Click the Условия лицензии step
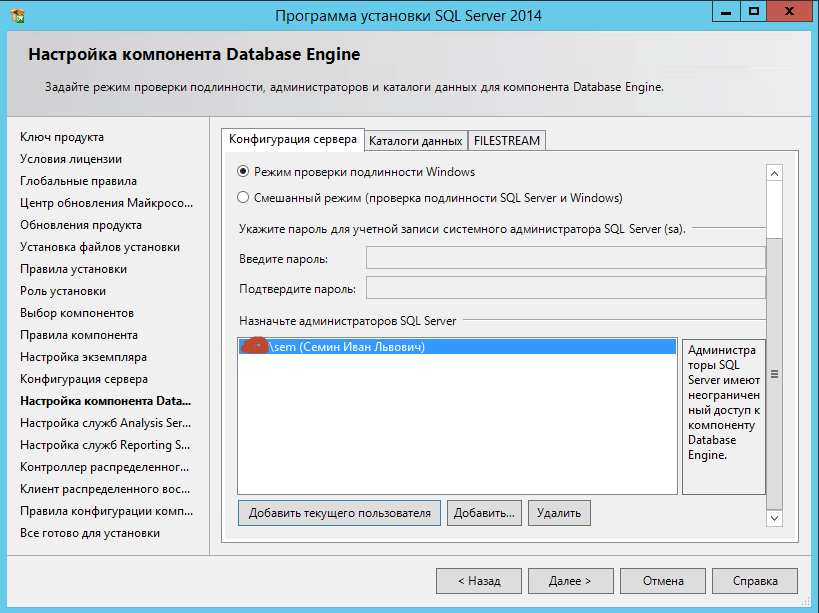819x613 pixels. tap(71, 159)
